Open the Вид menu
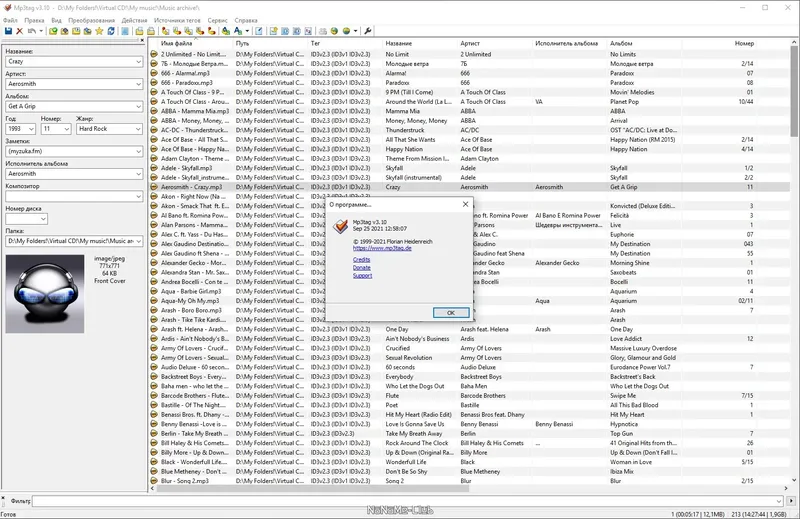This screenshot has width=800, height=519. (57, 20)
